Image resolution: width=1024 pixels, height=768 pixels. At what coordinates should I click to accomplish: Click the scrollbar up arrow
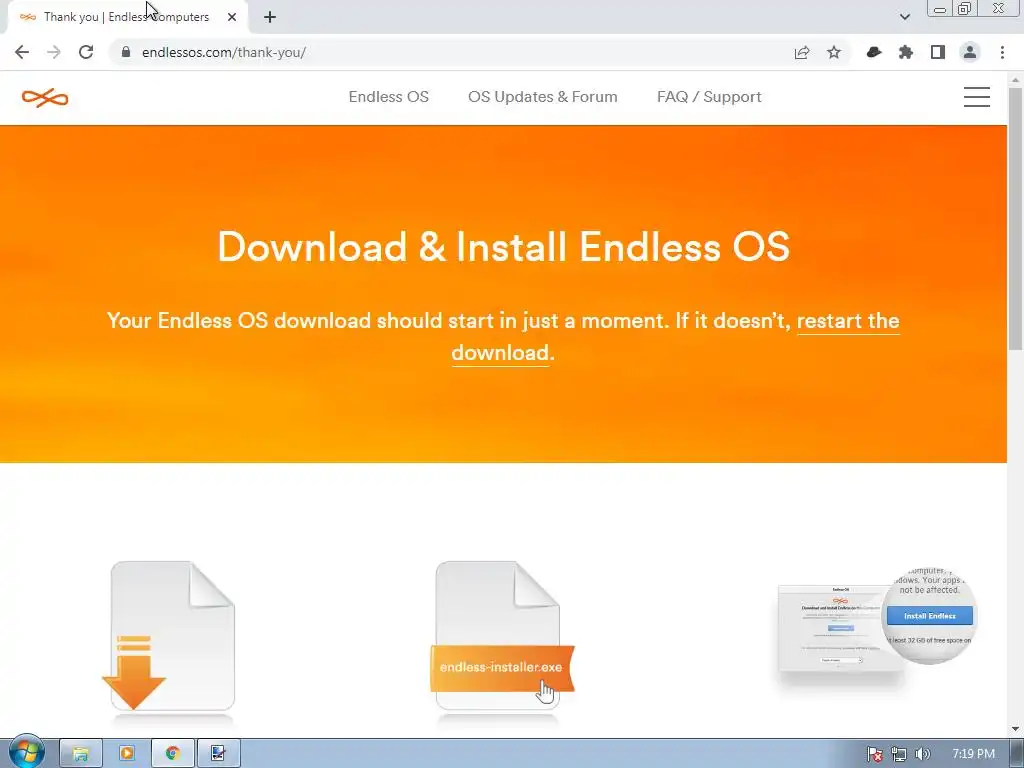1015,80
